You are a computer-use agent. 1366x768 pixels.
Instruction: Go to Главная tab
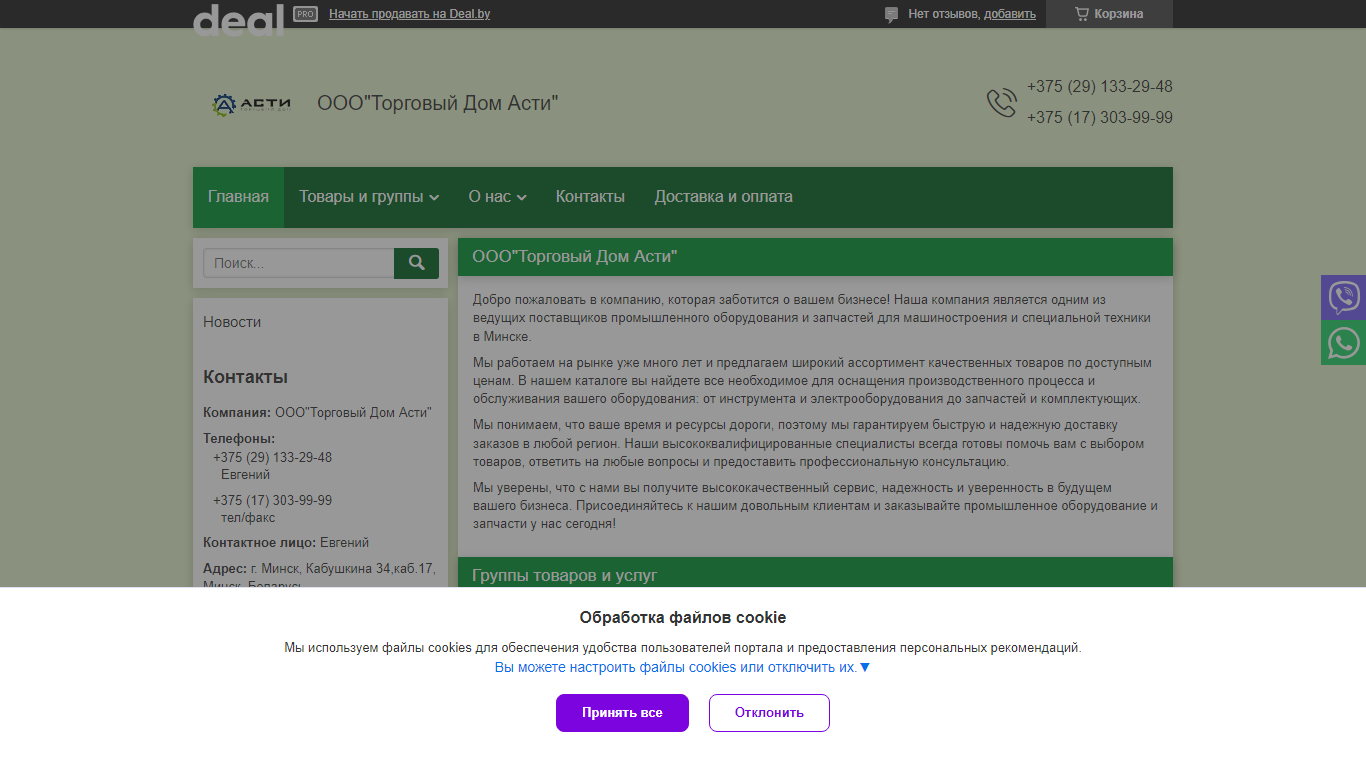point(238,197)
